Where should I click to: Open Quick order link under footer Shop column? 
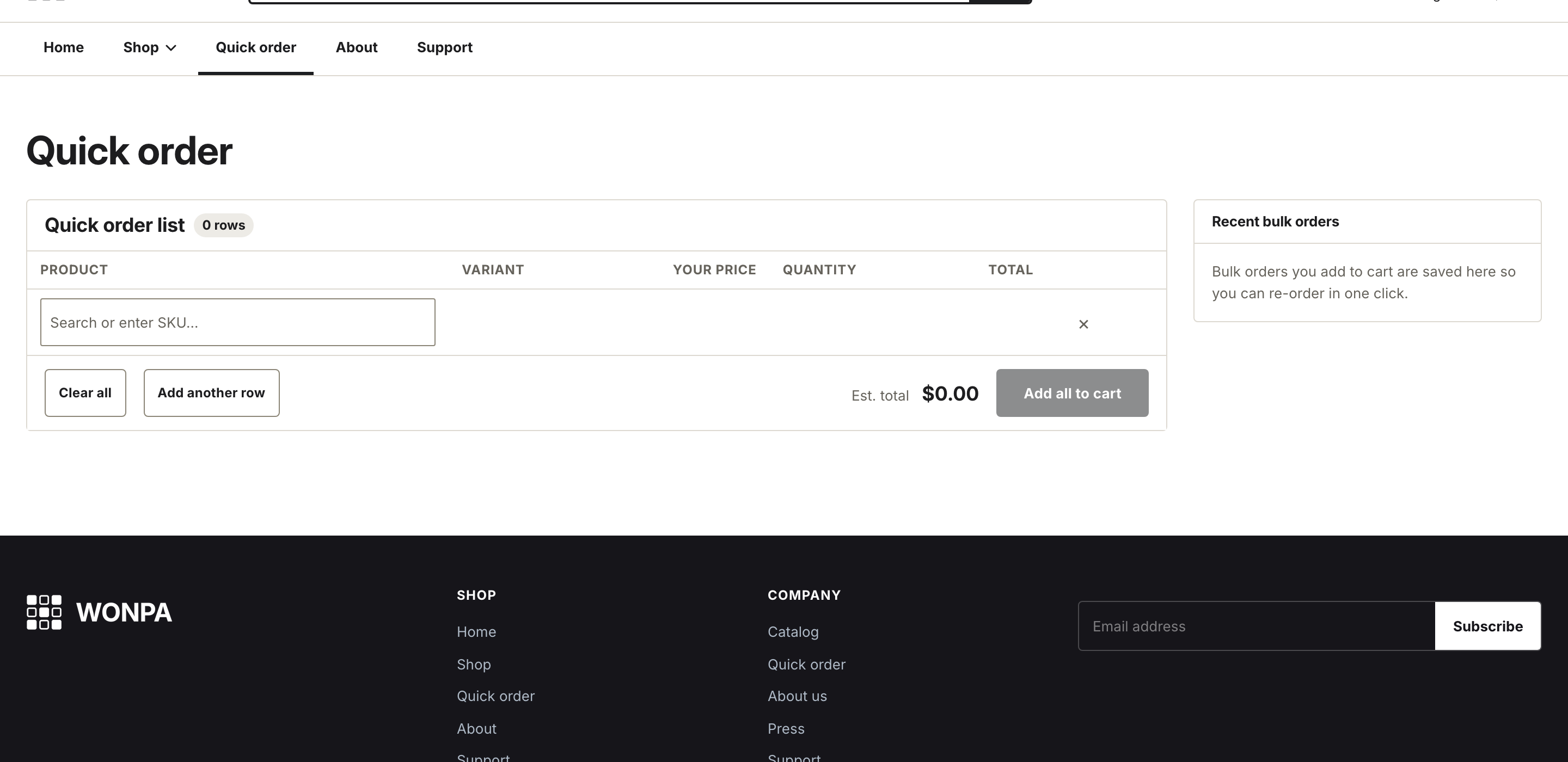(x=495, y=696)
